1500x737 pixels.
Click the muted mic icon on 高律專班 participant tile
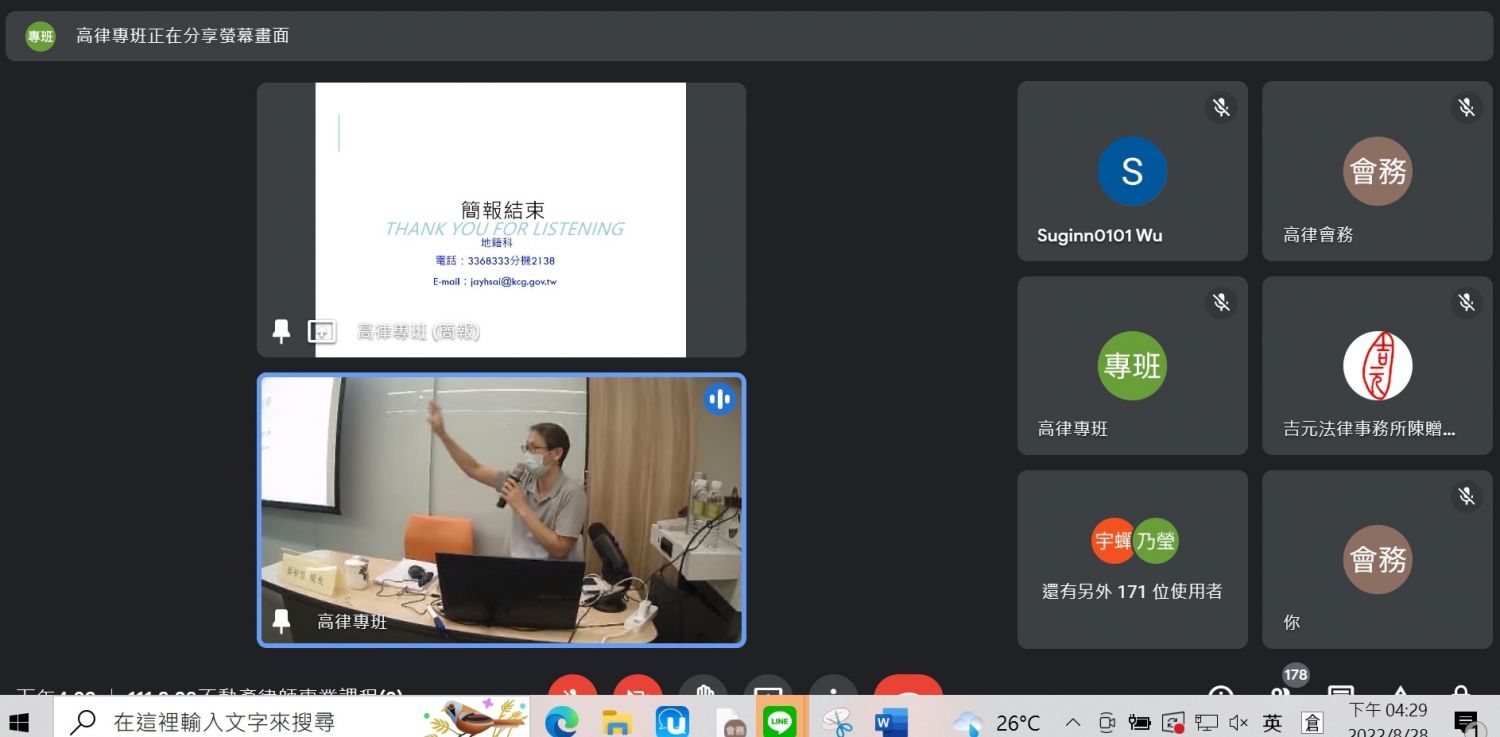point(1221,301)
